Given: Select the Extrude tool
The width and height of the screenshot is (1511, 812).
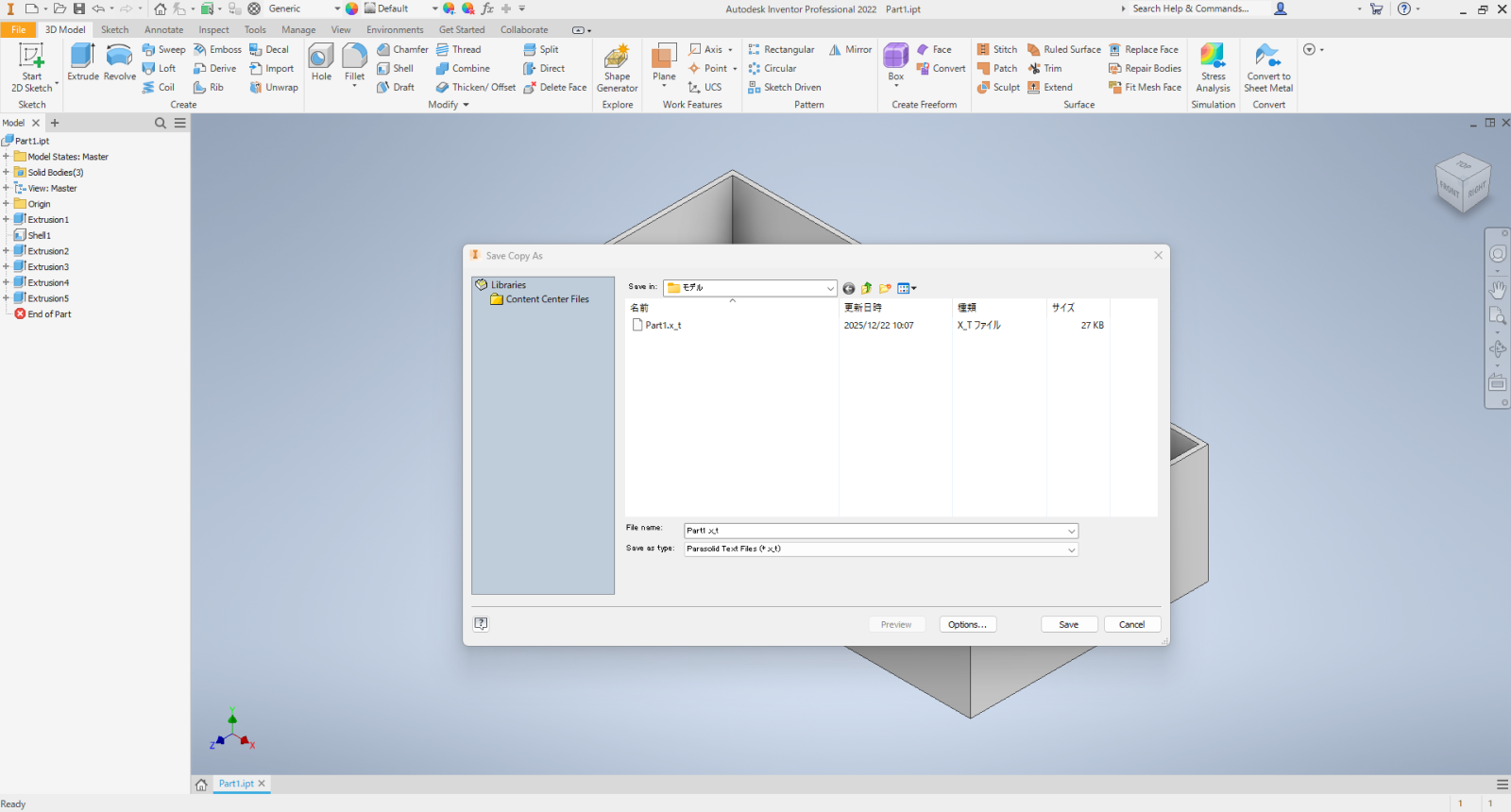Looking at the screenshot, I should (x=83, y=62).
